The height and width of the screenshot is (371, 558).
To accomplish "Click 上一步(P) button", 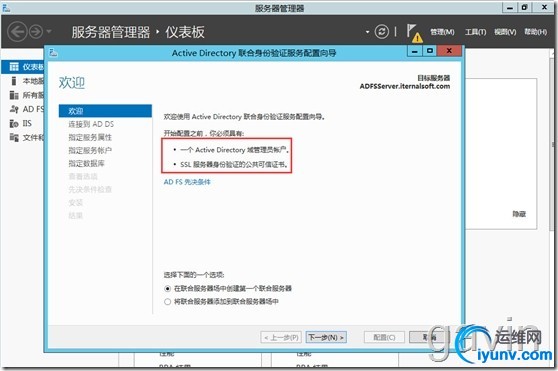I will tap(281, 337).
